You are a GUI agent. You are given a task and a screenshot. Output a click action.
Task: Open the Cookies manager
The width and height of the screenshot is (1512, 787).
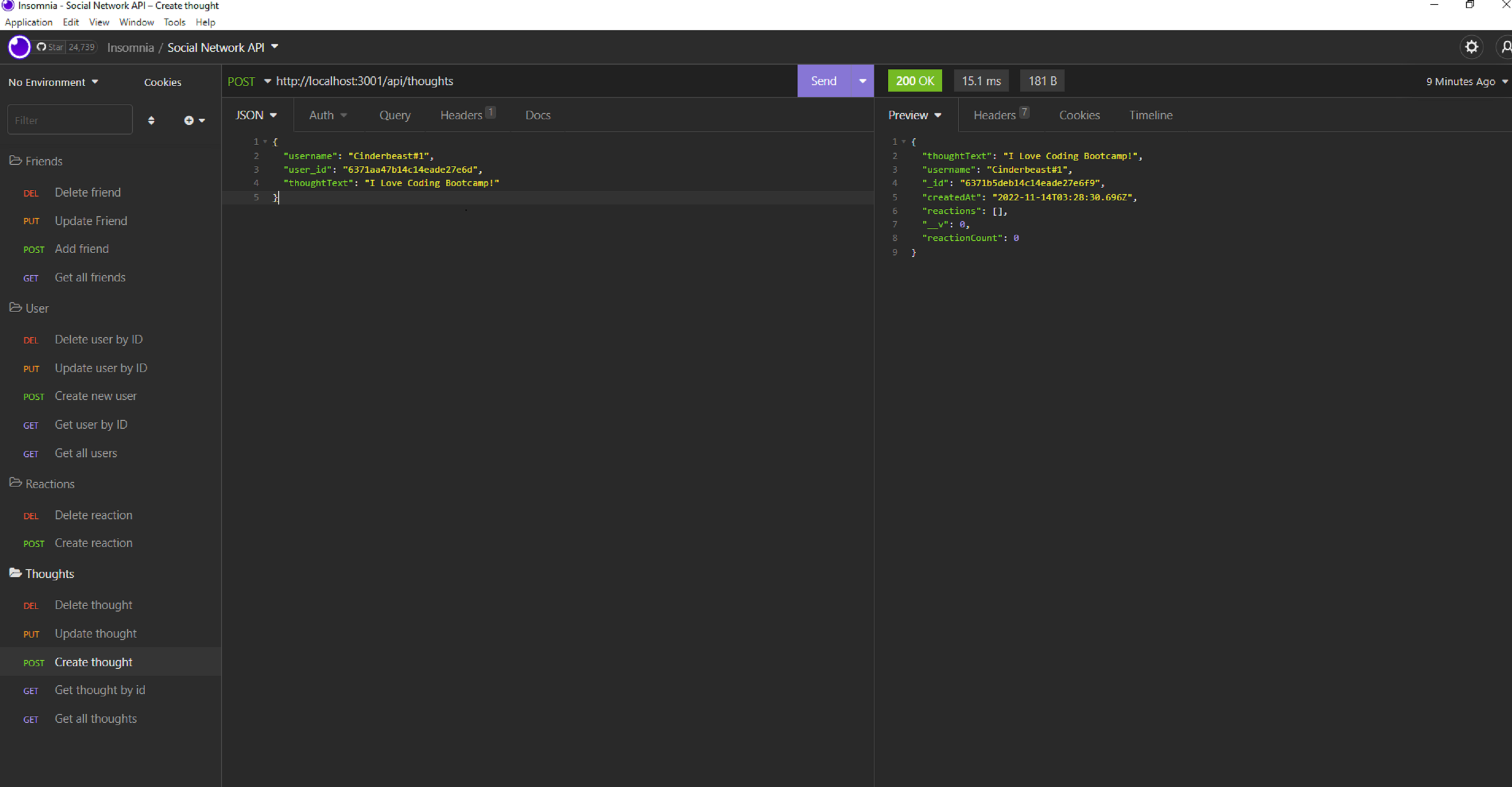[x=162, y=82]
